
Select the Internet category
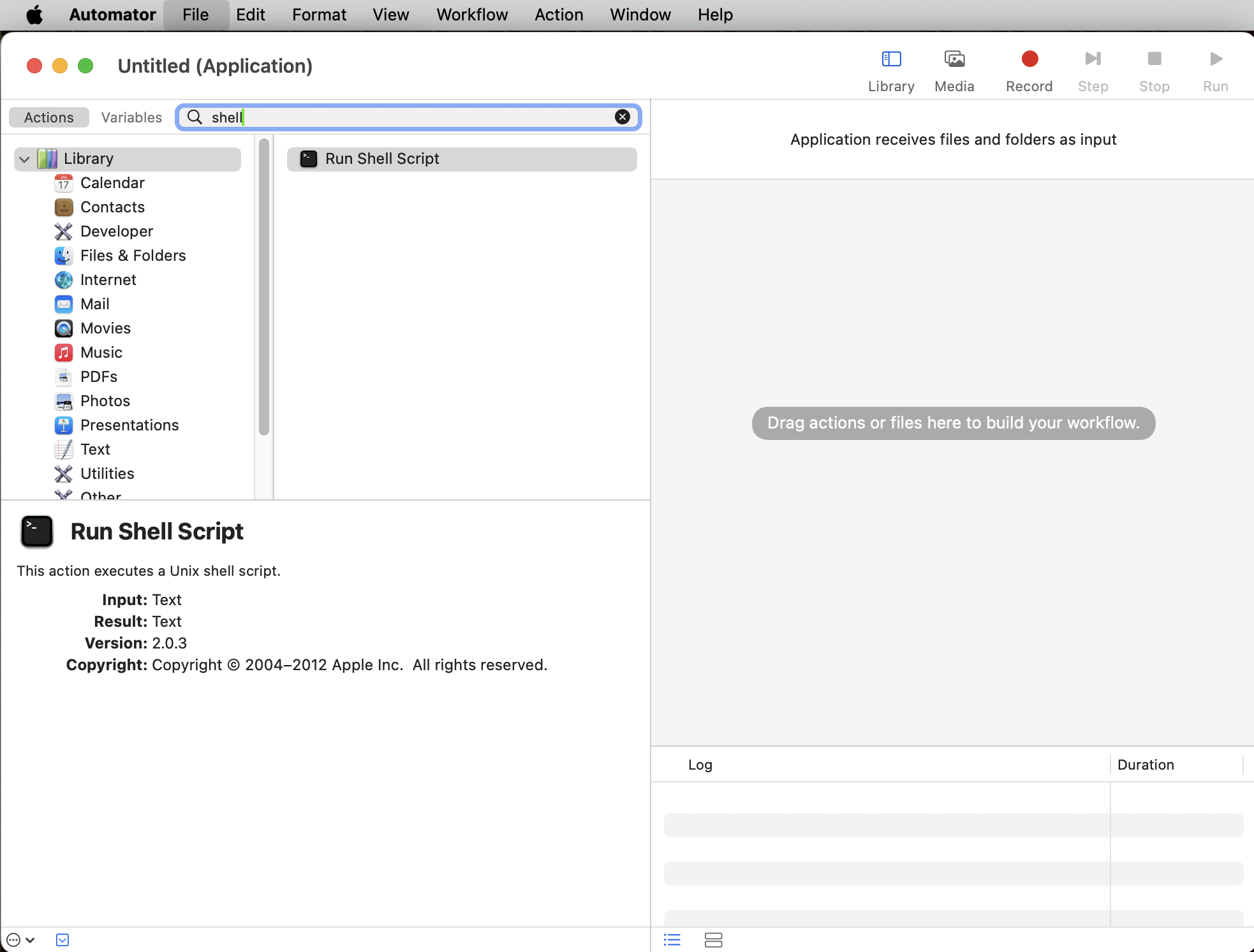coord(108,280)
